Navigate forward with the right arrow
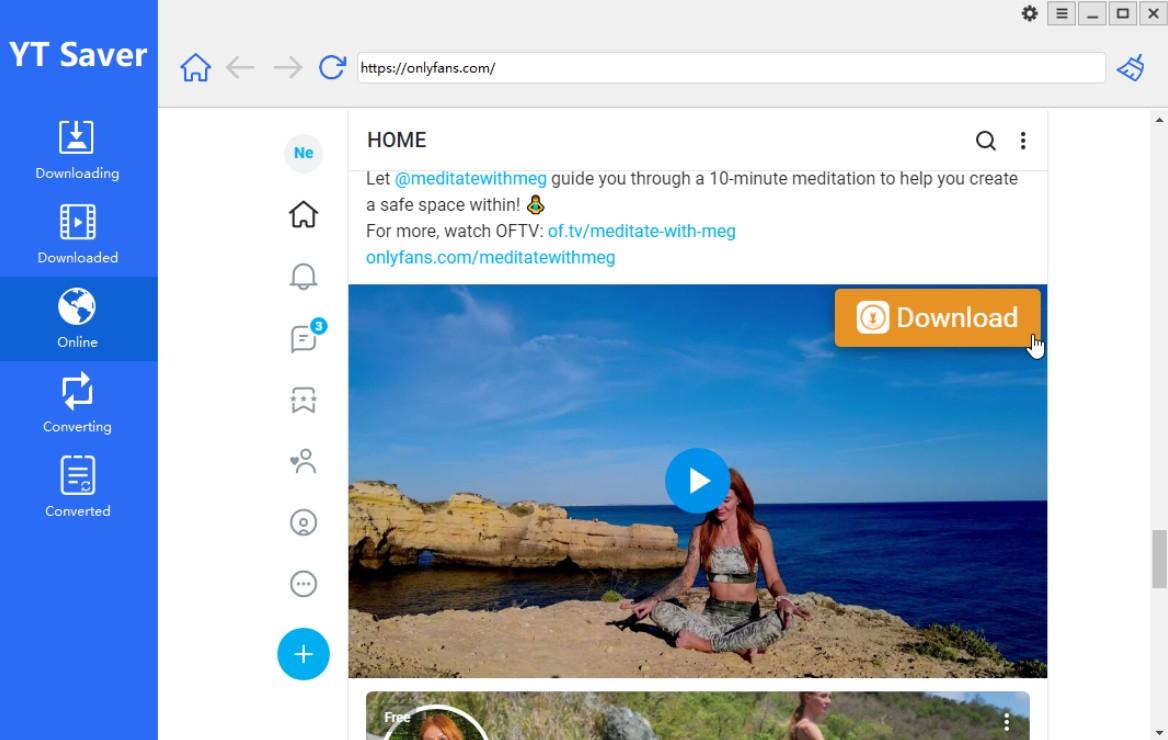 pos(288,68)
